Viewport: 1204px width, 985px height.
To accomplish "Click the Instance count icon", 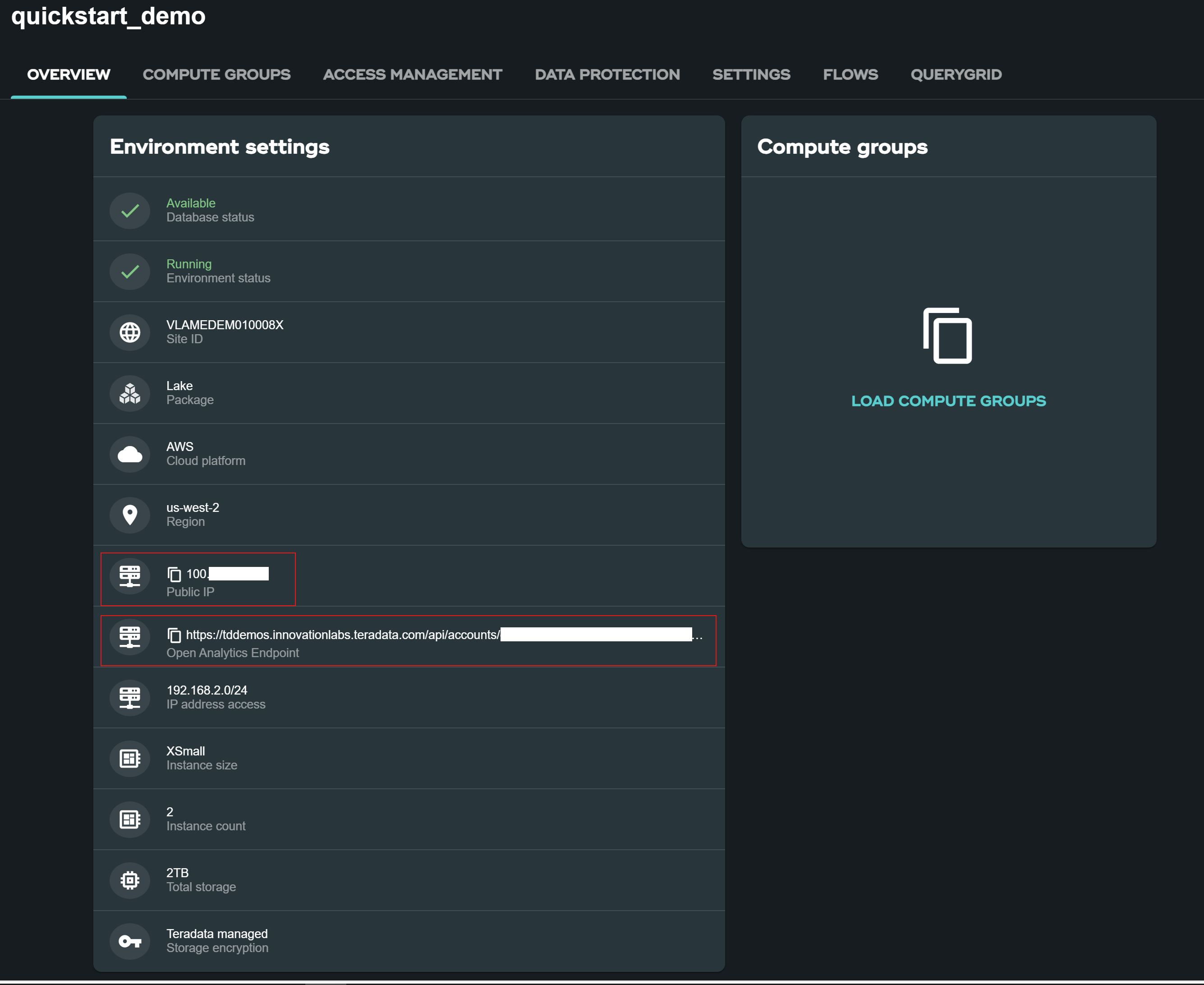I will coord(130,819).
